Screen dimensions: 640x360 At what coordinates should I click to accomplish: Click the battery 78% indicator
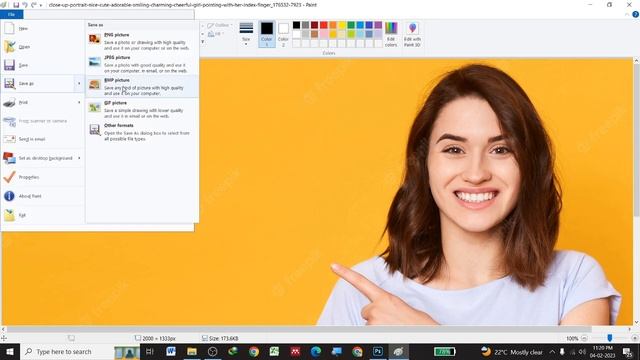coord(444,351)
